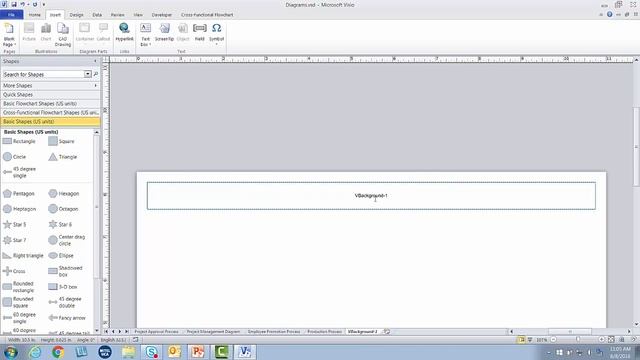
Task: Select the Heptagon shape
Action: (x=19, y=209)
